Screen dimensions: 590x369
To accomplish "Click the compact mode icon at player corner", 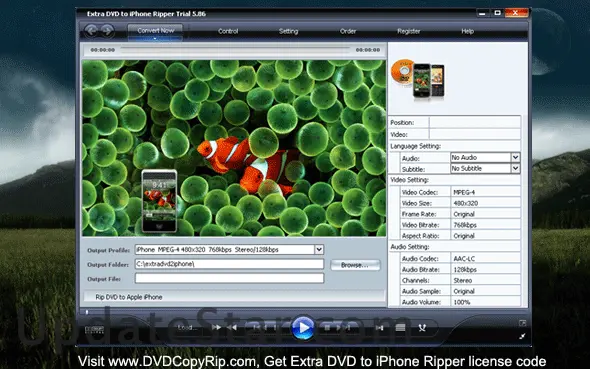I will coord(523,323).
